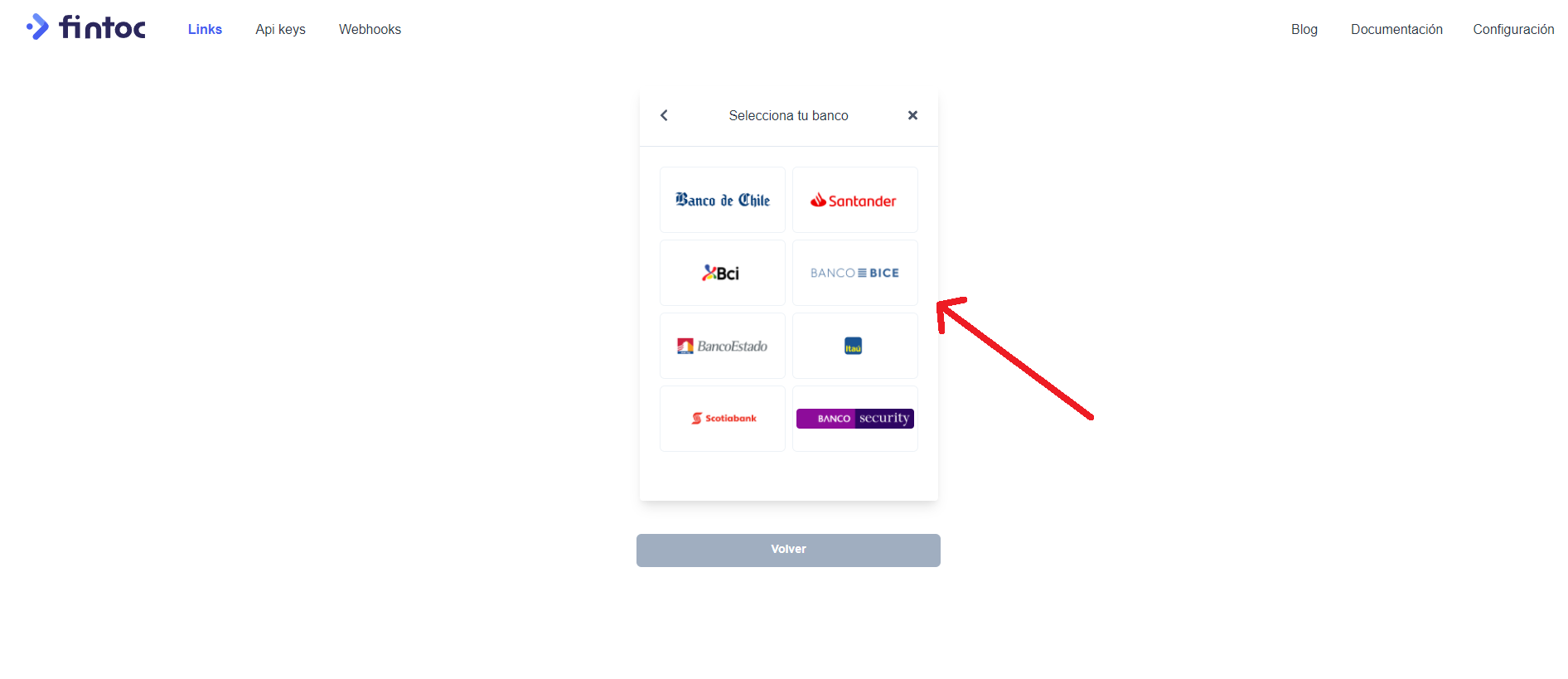Image resolution: width=1568 pixels, height=679 pixels.
Task: Click the 'Selecciona tu banco' heading
Action: tap(788, 115)
